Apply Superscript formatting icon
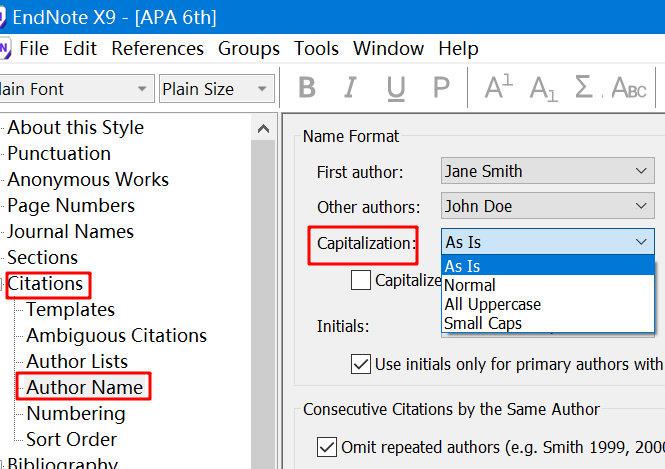This screenshot has width=665, height=469. pyautogui.click(x=498, y=87)
